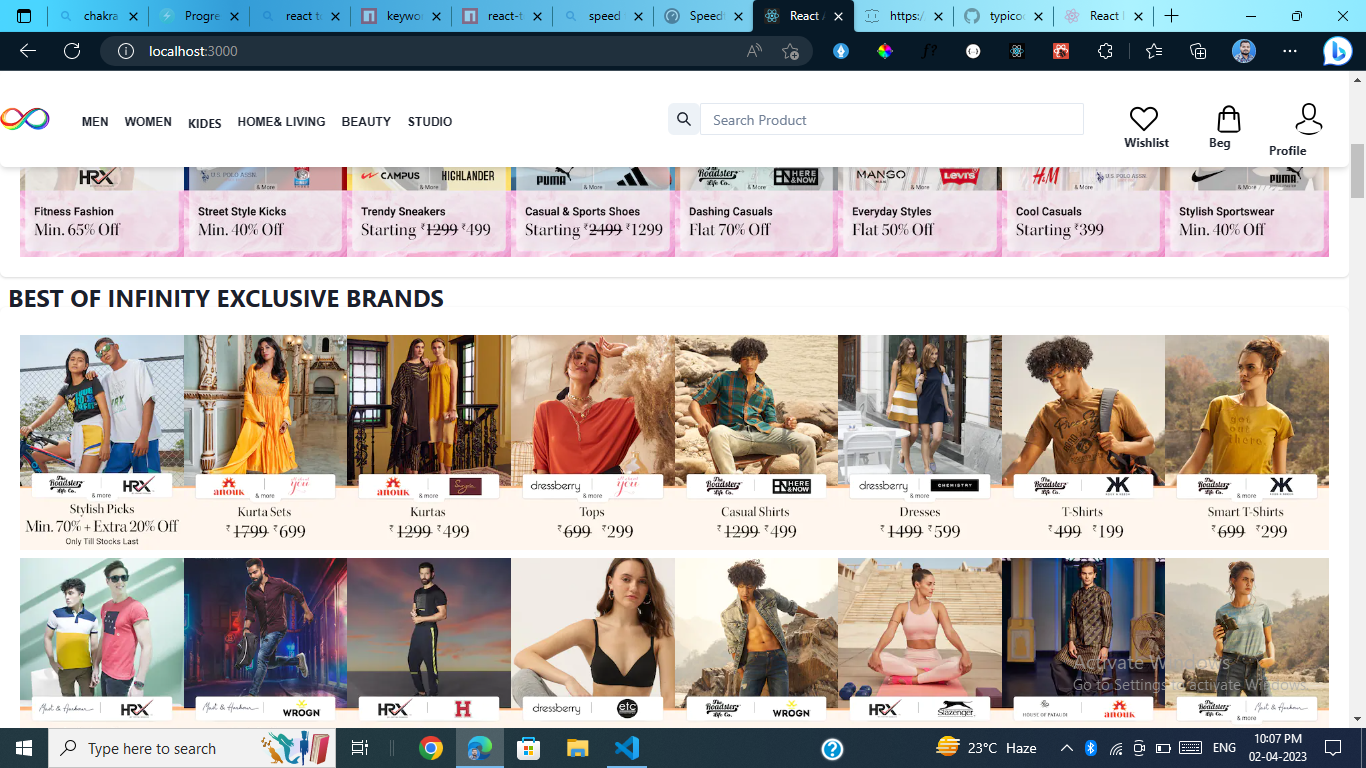Open the shopping Beg icon
This screenshot has height=768, width=1366.
(1228, 119)
